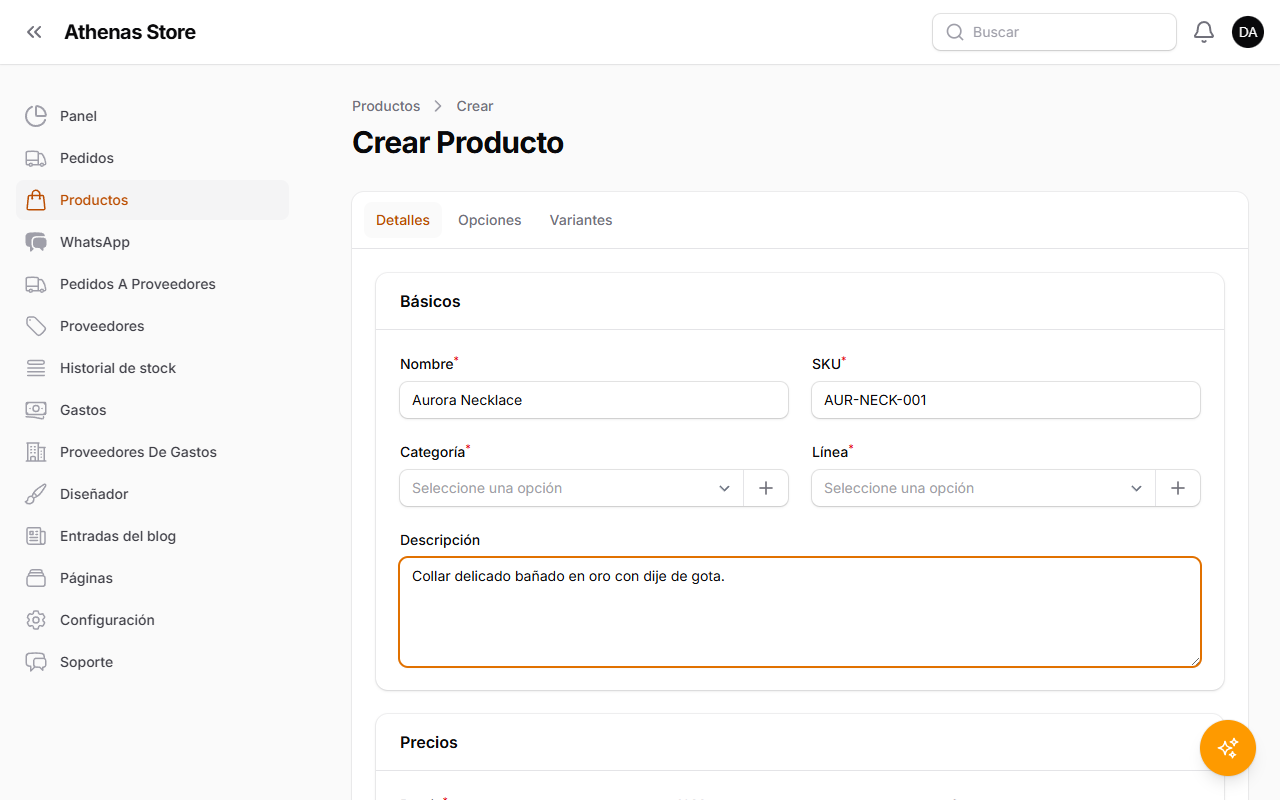Click the Configuración gear icon

(36, 620)
